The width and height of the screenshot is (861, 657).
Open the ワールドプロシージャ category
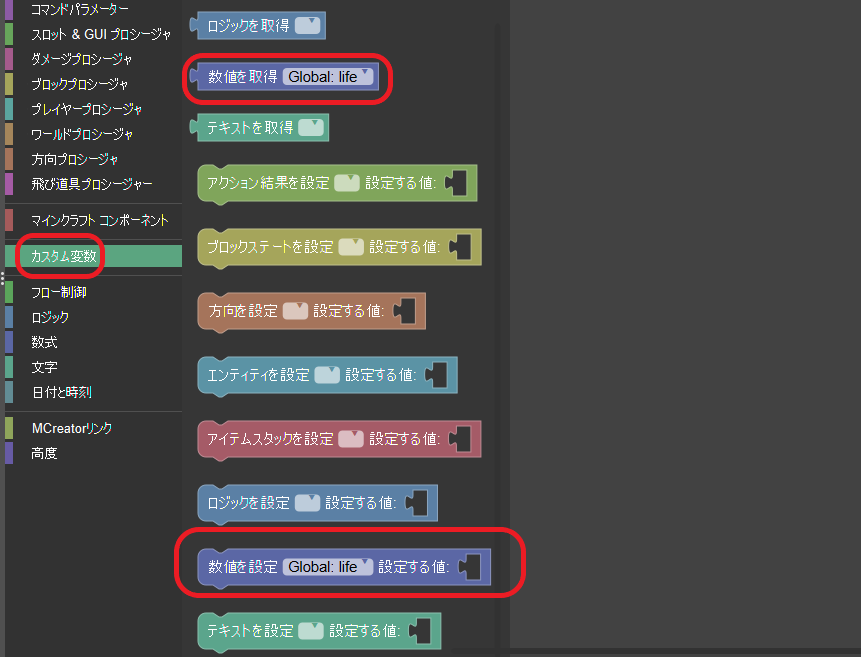(x=82, y=135)
